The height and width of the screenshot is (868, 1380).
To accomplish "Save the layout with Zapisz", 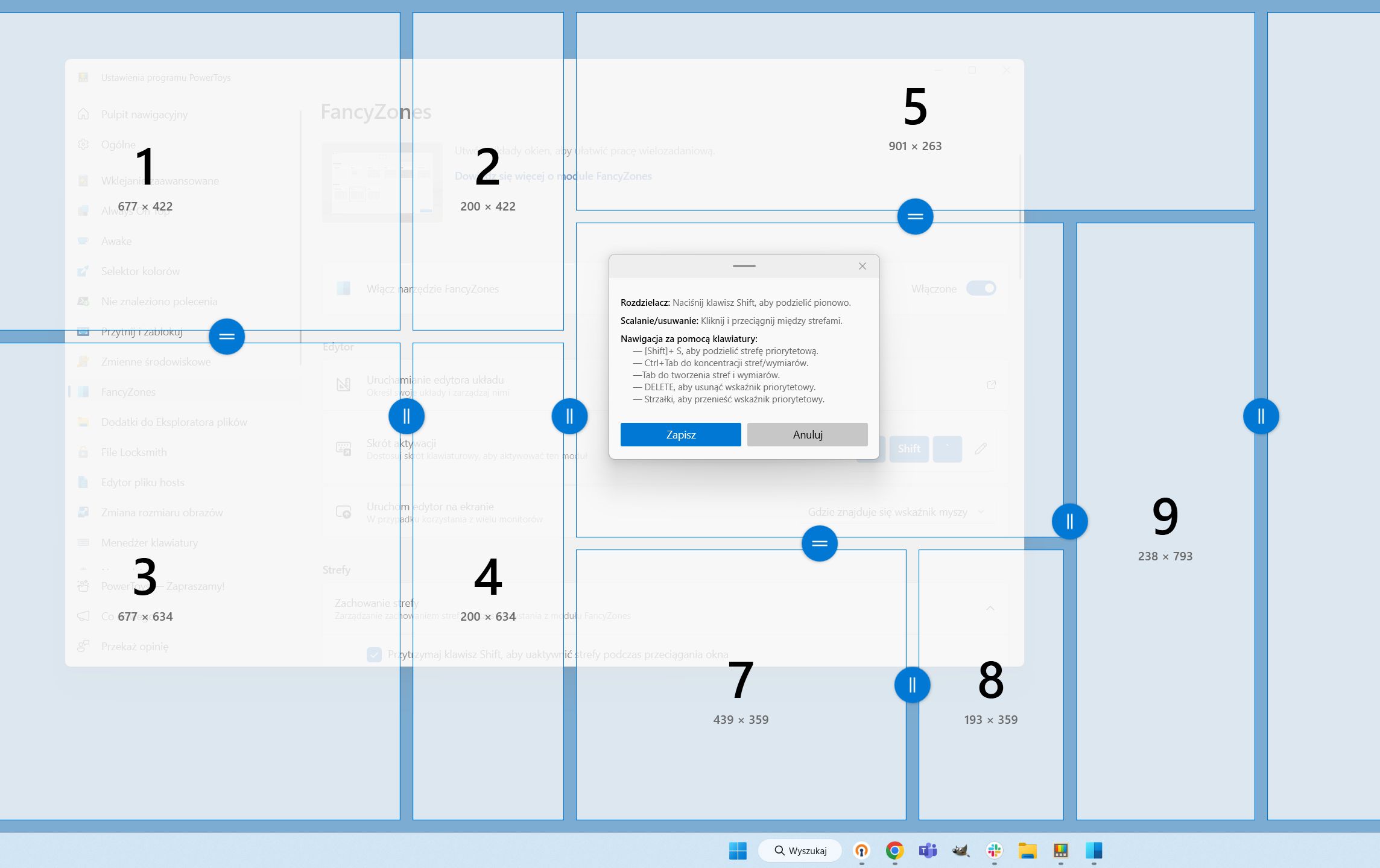I will pyautogui.click(x=680, y=434).
